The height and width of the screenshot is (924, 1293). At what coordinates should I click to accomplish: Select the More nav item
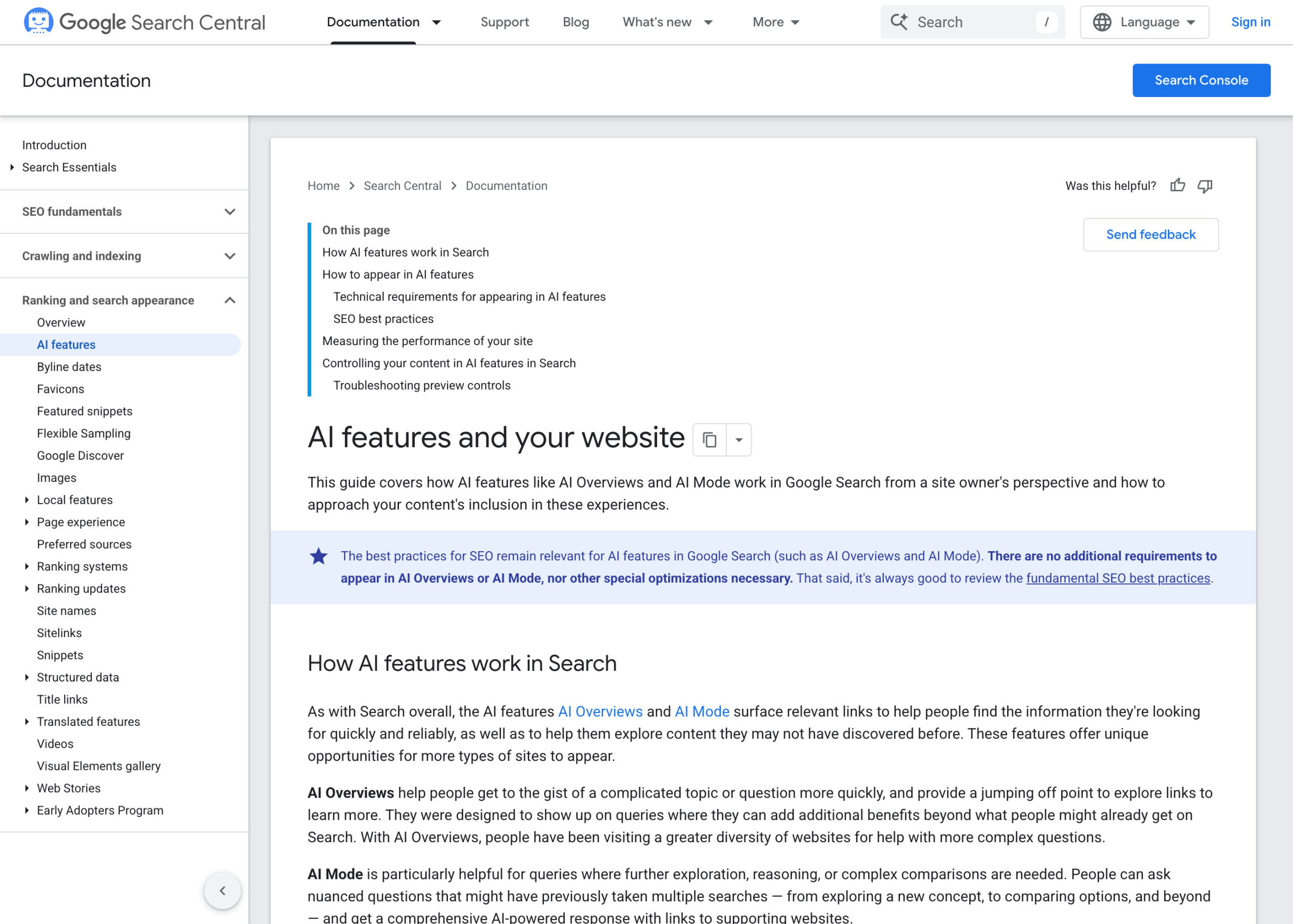(768, 22)
